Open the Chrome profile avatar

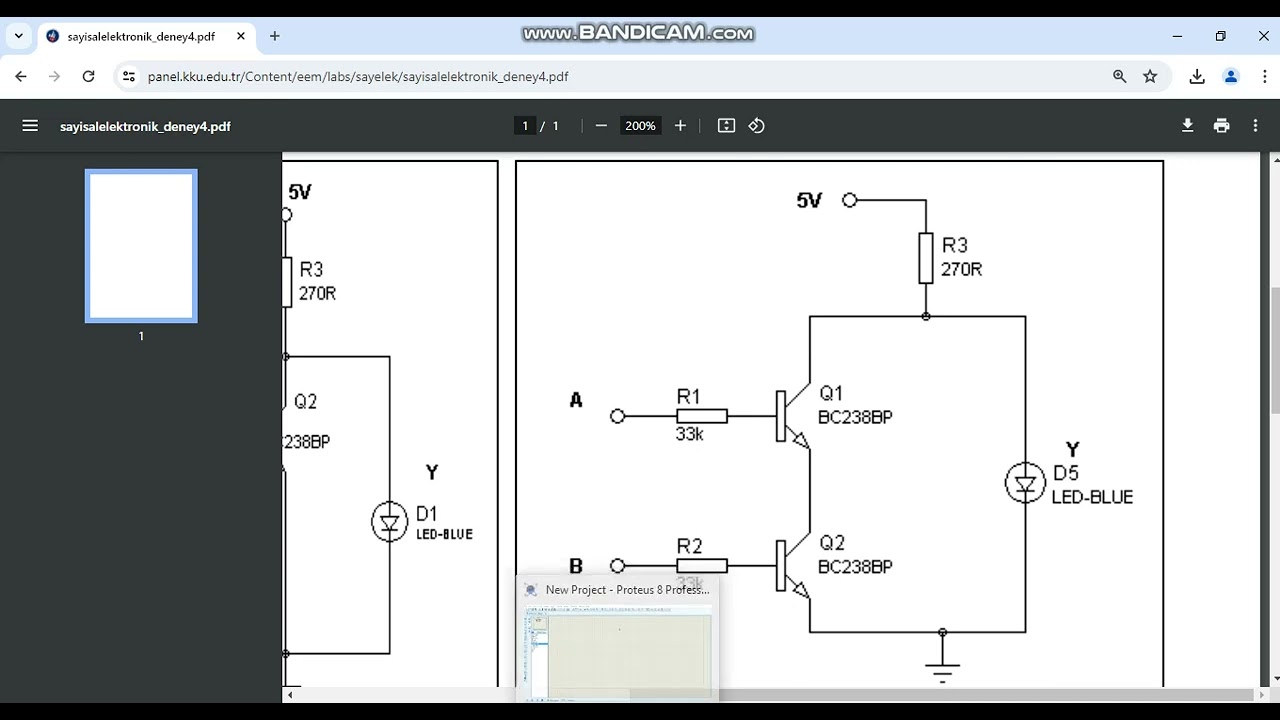[1231, 76]
